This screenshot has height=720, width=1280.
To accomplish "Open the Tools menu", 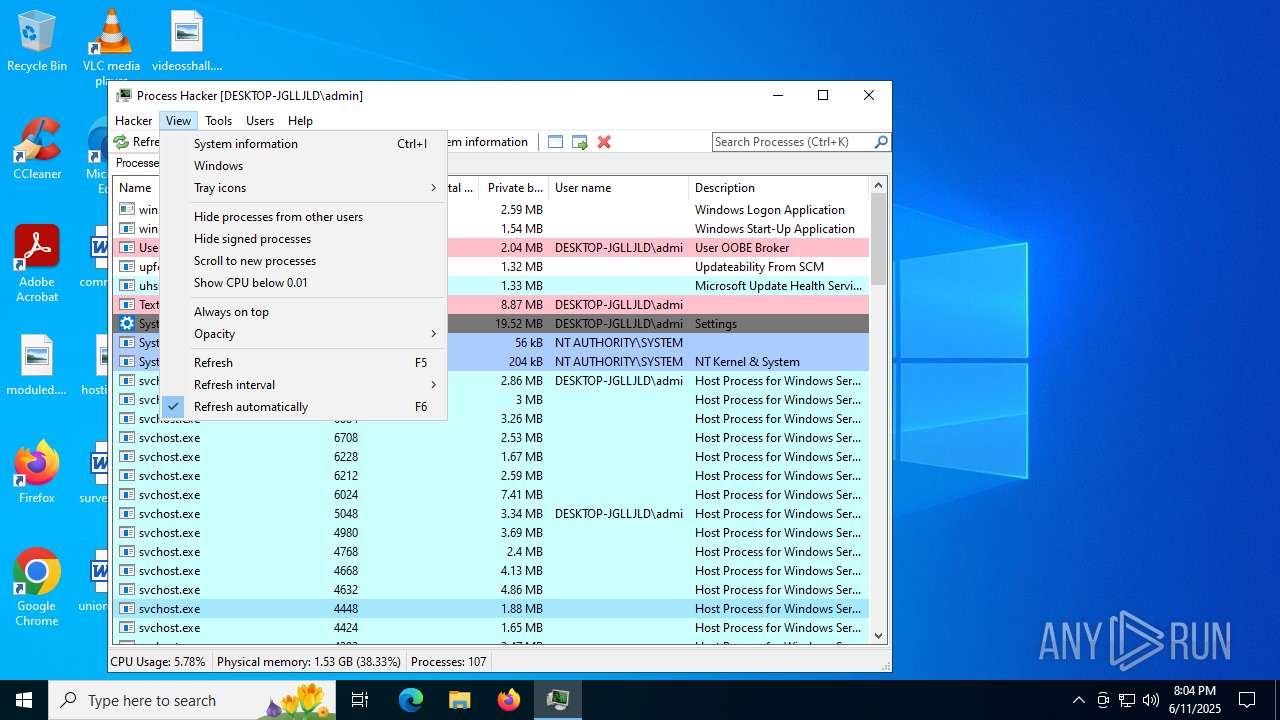I will (x=218, y=121).
